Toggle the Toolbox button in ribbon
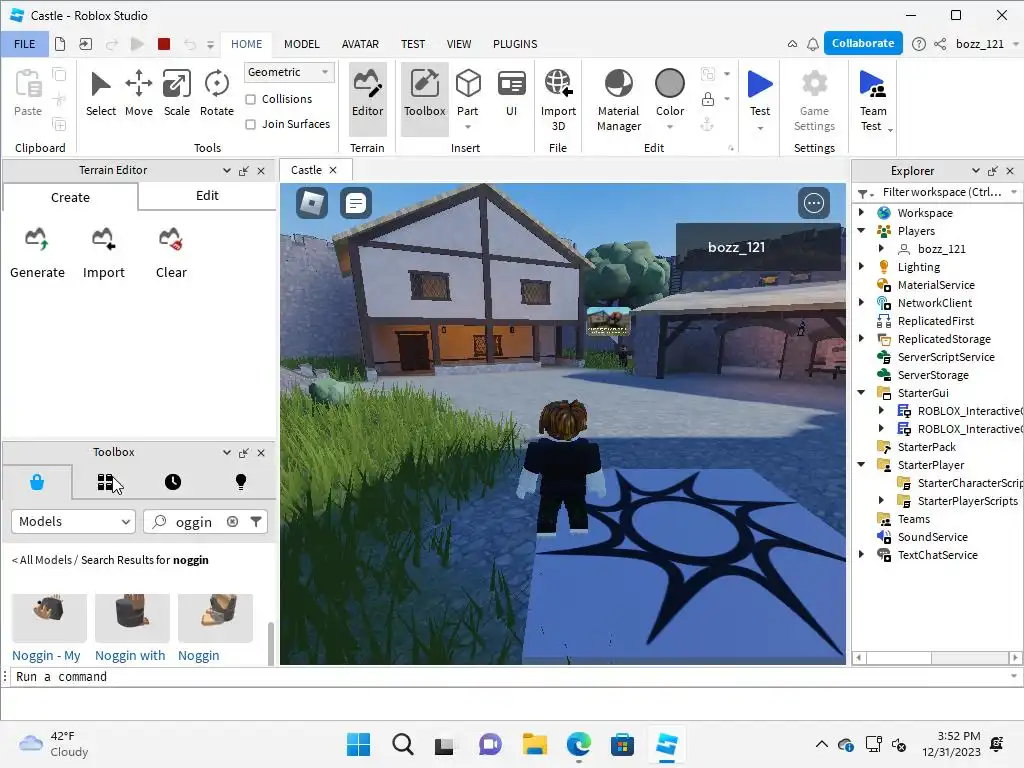This screenshot has height=768, width=1024. [x=424, y=98]
